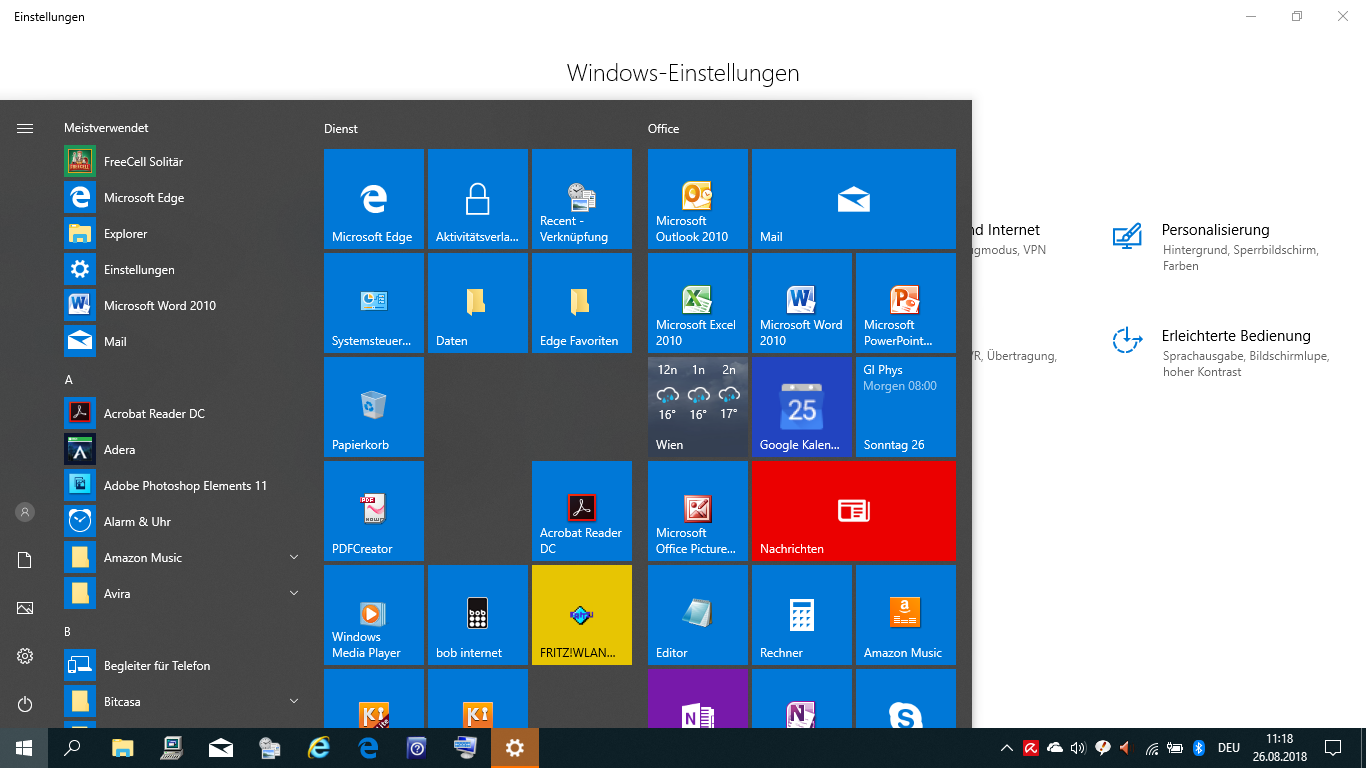1366x768 pixels.
Task: Open the Amazon Music tile
Action: click(906, 615)
